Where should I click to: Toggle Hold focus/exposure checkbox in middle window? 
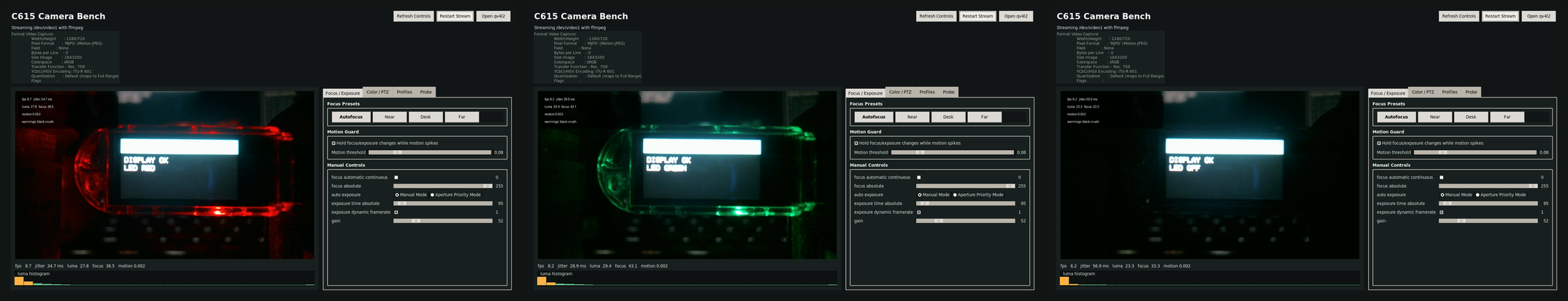pyautogui.click(x=856, y=143)
